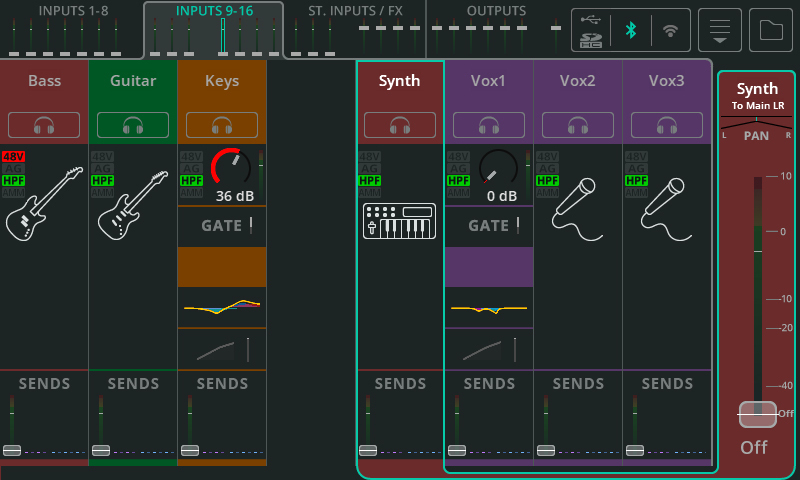Select Vox3 channel name header

pos(667,81)
